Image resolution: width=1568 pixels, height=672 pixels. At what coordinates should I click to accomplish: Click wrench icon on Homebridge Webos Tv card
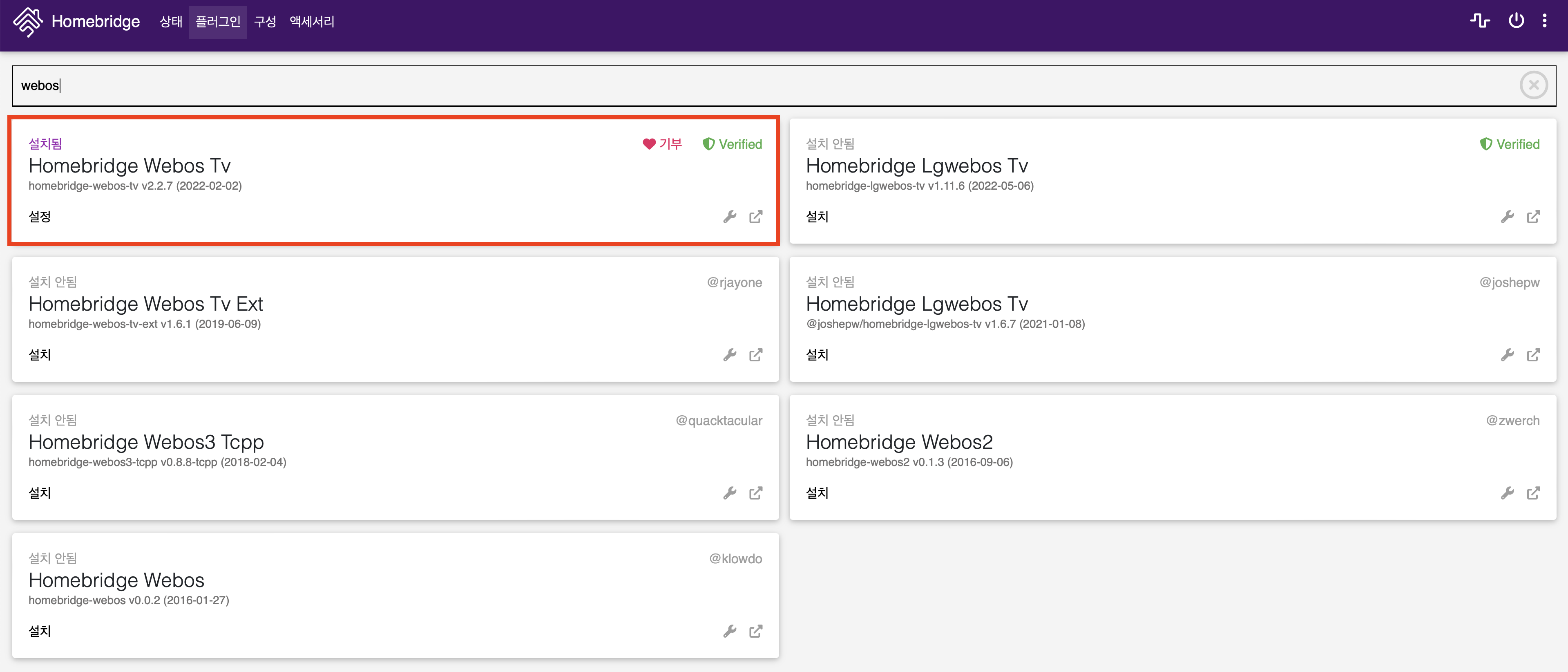click(729, 217)
